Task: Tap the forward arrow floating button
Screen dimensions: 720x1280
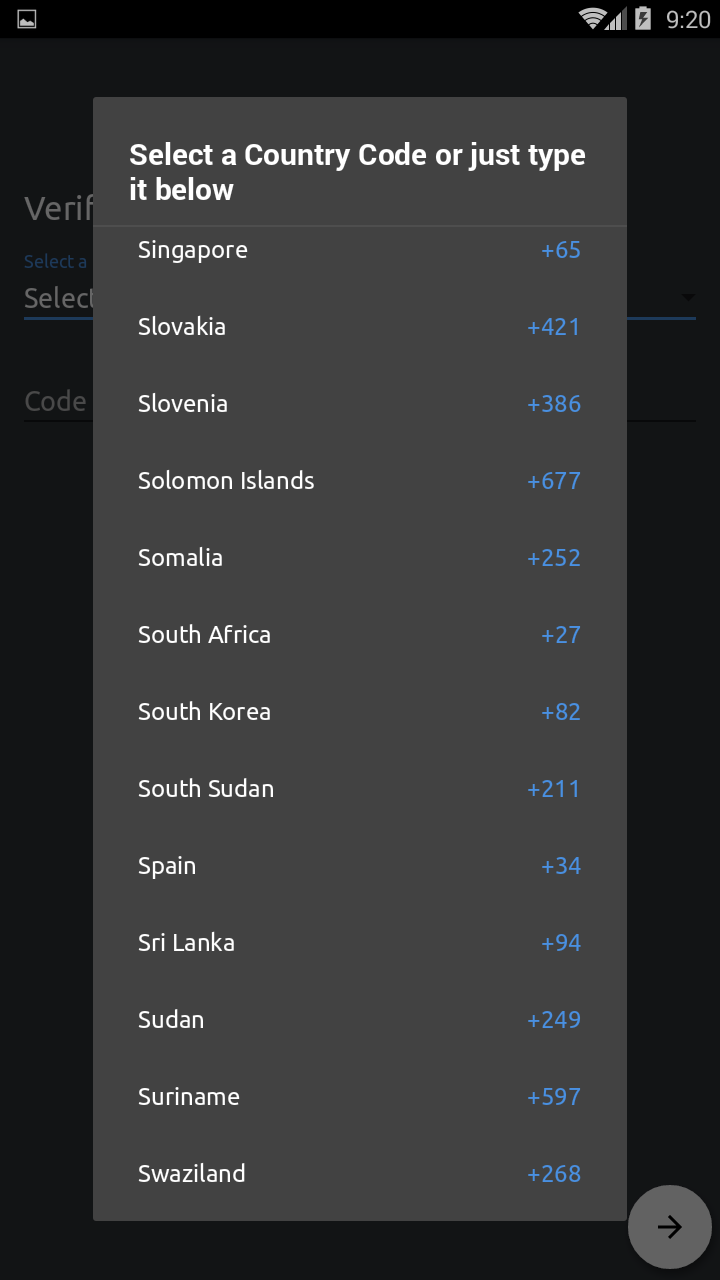Action: click(669, 1226)
